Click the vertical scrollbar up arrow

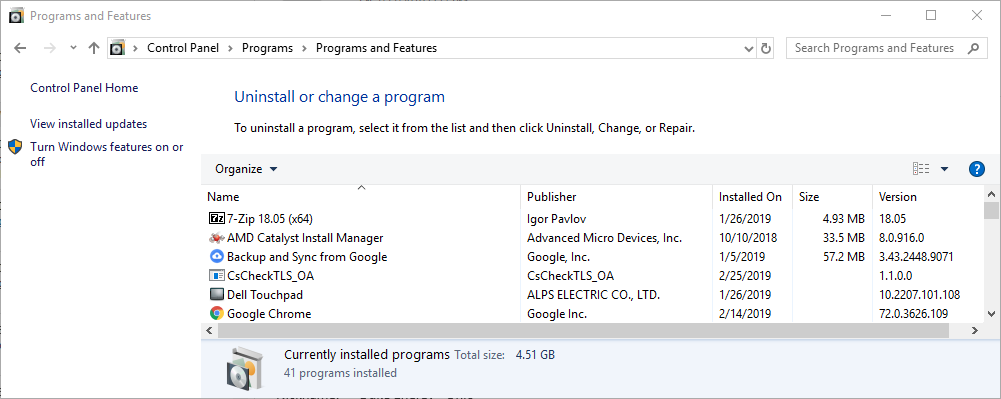pyautogui.click(x=991, y=193)
